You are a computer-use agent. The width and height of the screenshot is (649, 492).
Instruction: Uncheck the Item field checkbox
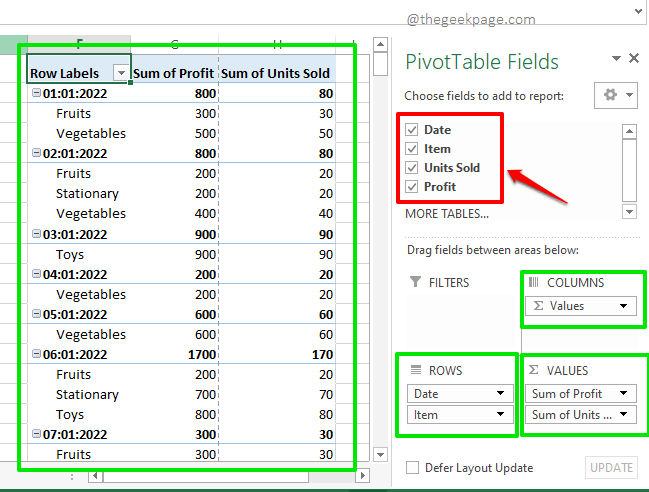tap(412, 149)
